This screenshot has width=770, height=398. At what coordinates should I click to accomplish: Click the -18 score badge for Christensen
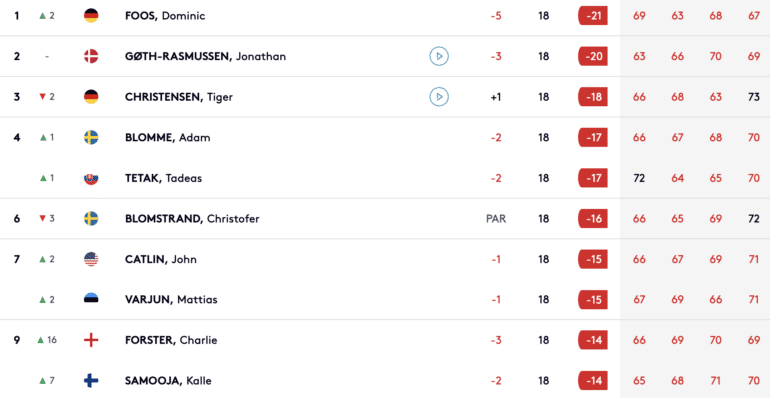tap(593, 97)
